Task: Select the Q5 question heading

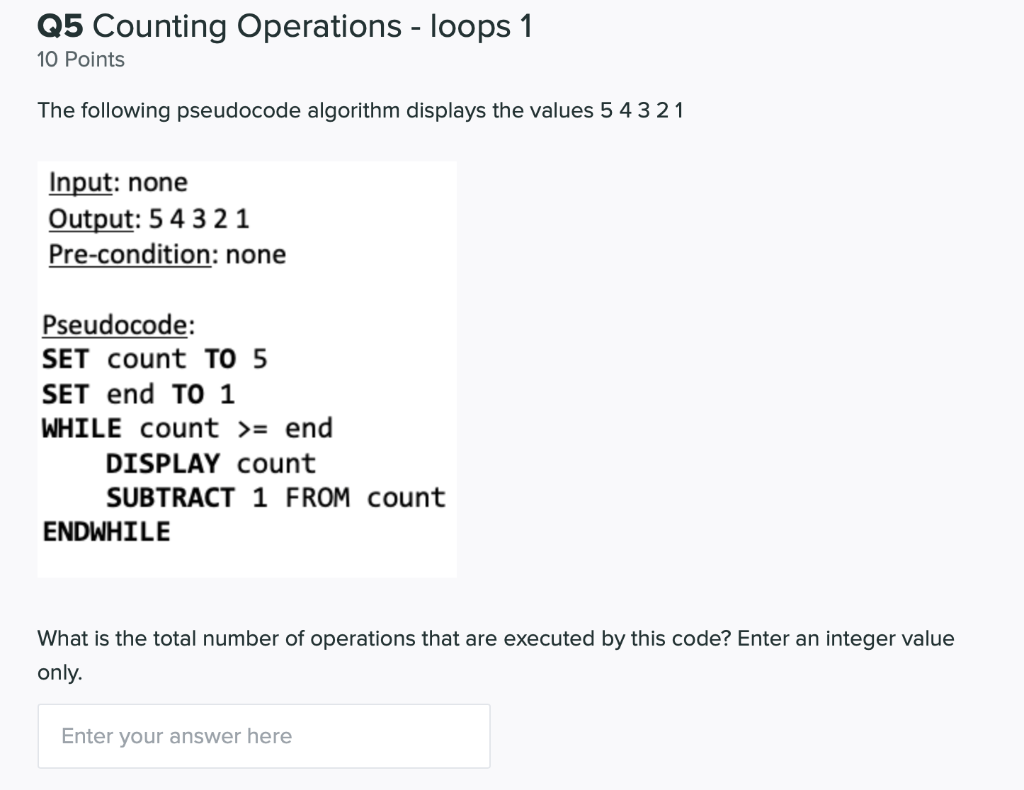Action: [58, 26]
